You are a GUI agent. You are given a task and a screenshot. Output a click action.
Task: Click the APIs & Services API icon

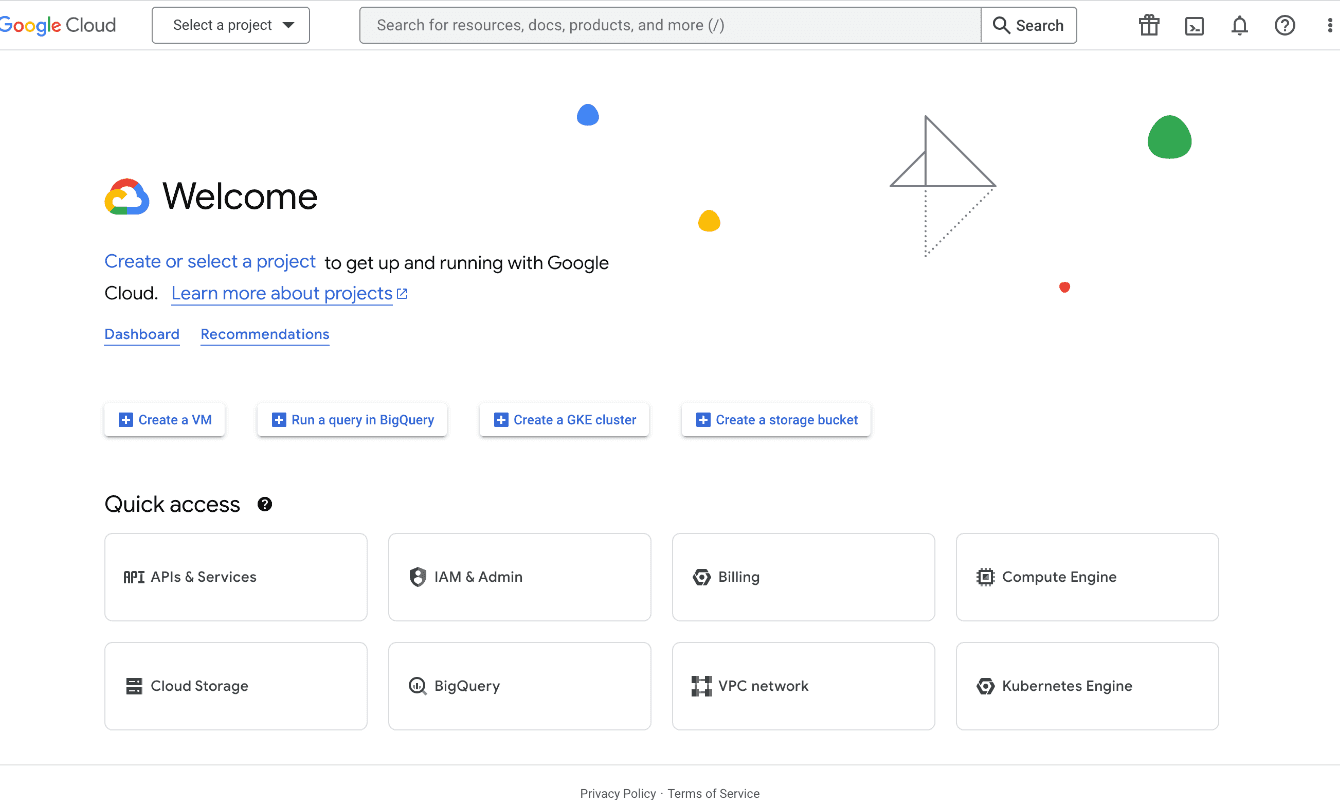click(134, 577)
